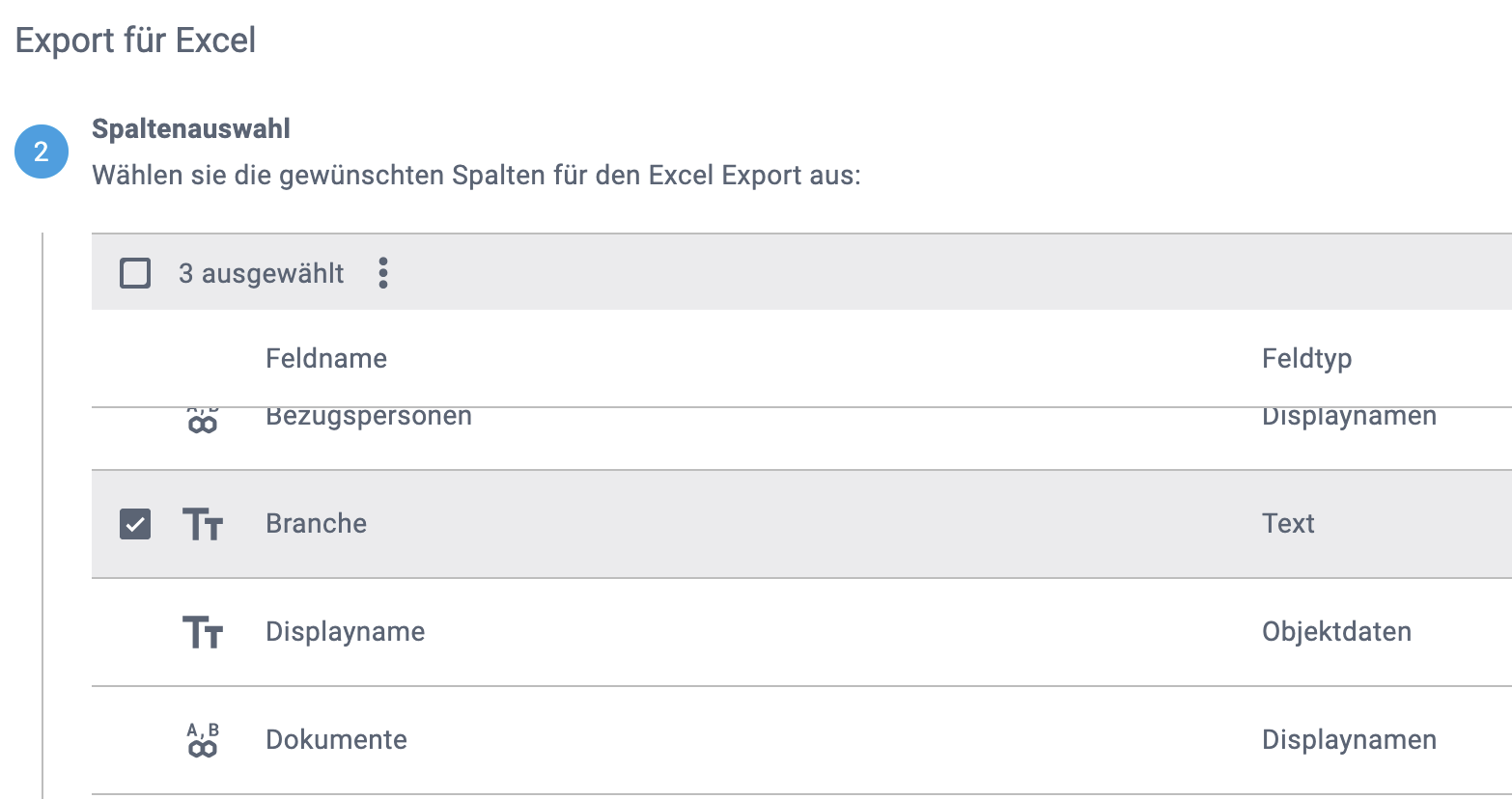Toggle the select-all columns checkbox
This screenshot has height=799, width=1512.
(135, 273)
